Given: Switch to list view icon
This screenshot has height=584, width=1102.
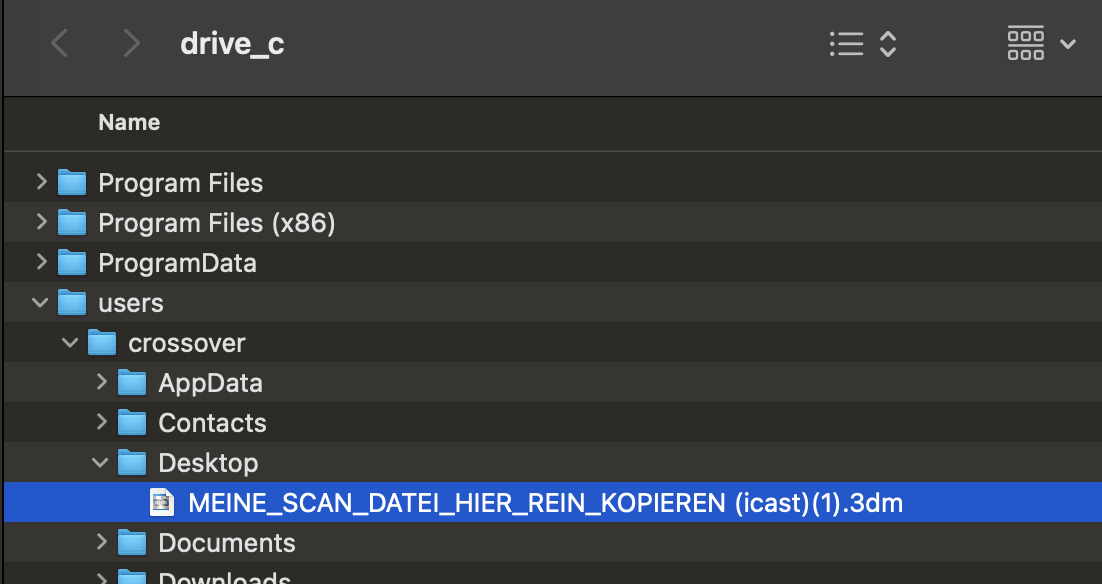Looking at the screenshot, I should coord(846,44).
